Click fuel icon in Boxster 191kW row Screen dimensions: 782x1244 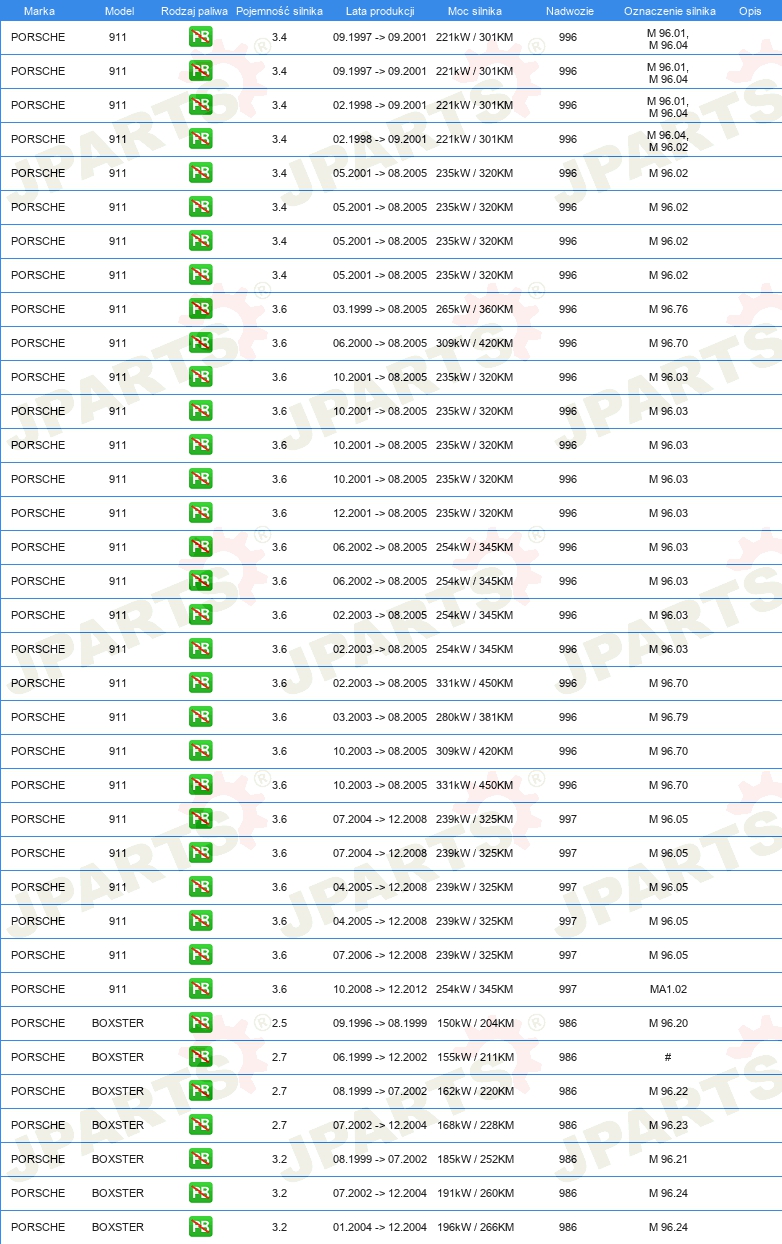pos(200,1193)
